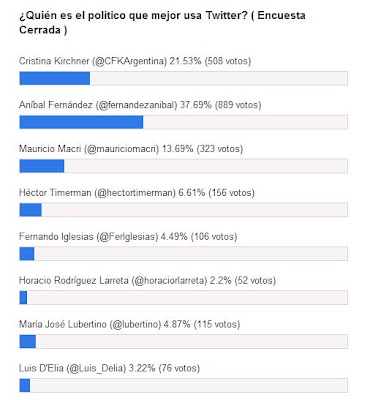The width and height of the screenshot is (370, 400).
Task: Click Cristina Kirchner's 21.53% progress bar
Action: 184,78
